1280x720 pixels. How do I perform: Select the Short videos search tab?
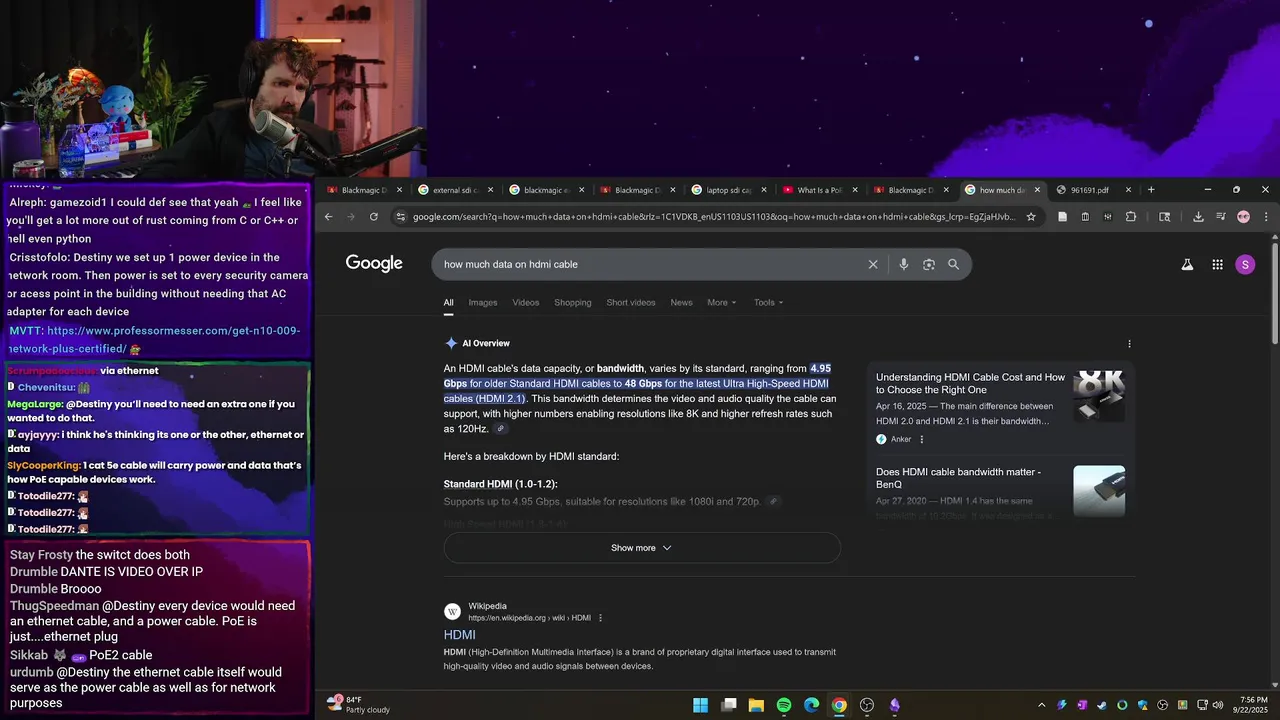(631, 302)
